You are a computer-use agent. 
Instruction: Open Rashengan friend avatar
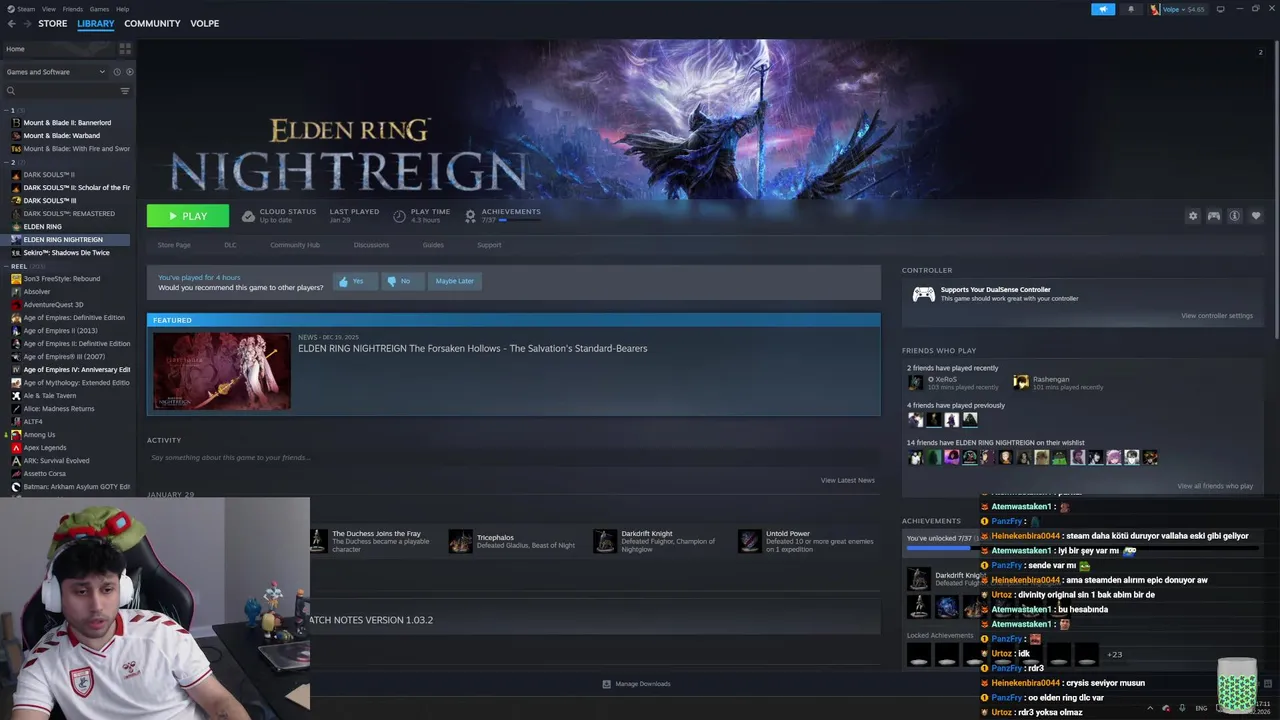[x=1020, y=382]
